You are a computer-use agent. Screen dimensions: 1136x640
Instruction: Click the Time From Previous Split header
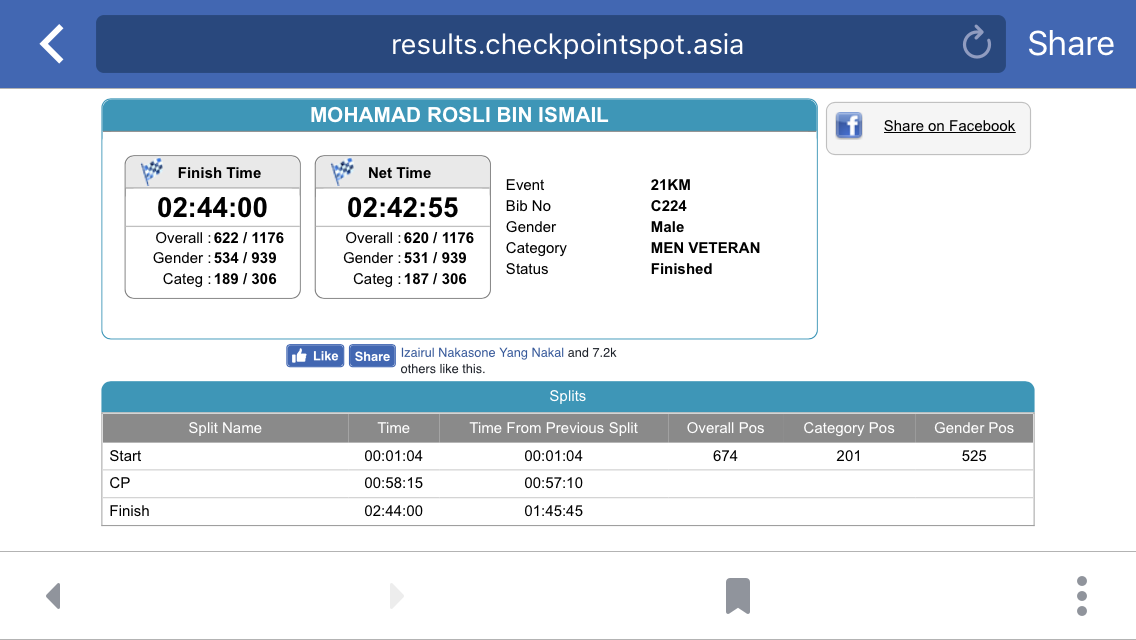(x=554, y=428)
